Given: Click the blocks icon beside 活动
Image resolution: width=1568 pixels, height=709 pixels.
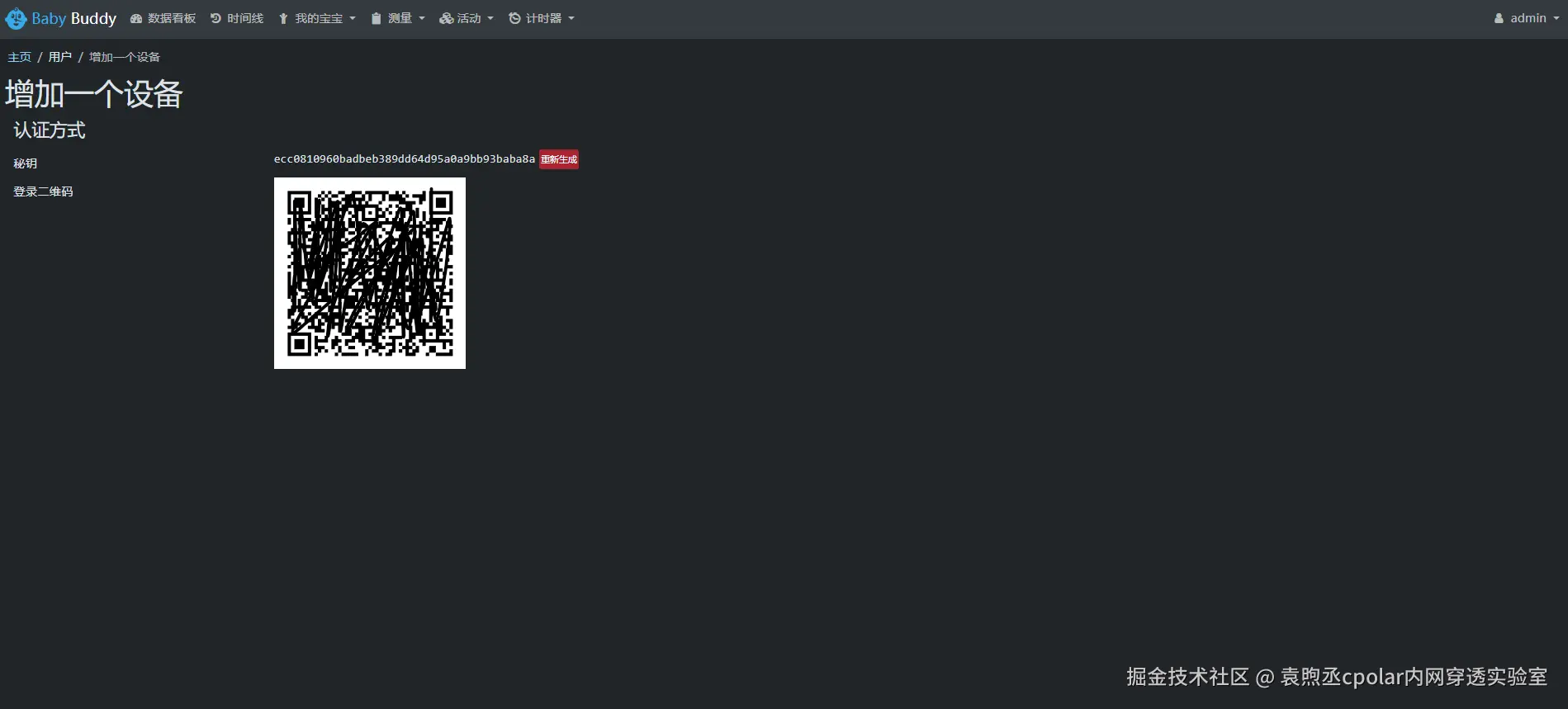Looking at the screenshot, I should point(447,18).
